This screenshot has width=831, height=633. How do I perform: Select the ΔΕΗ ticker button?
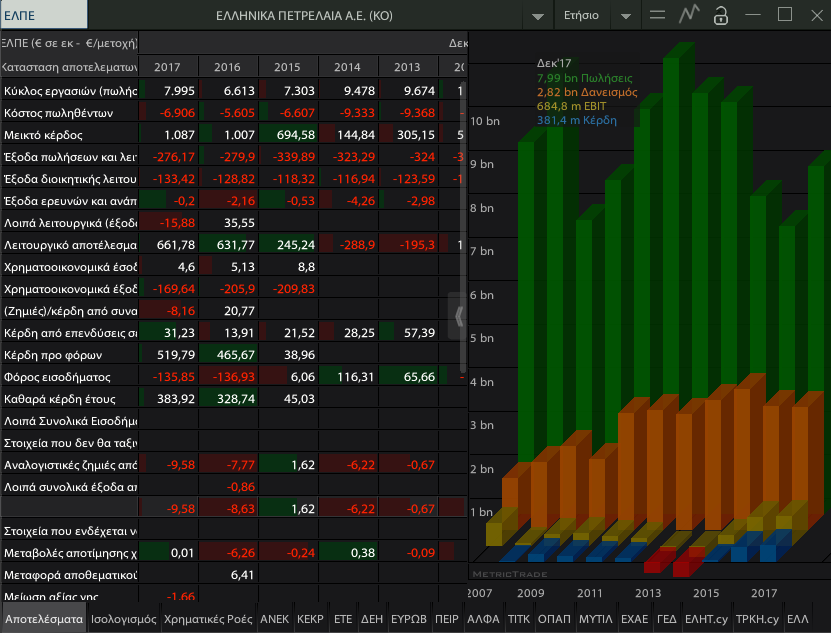coord(372,619)
